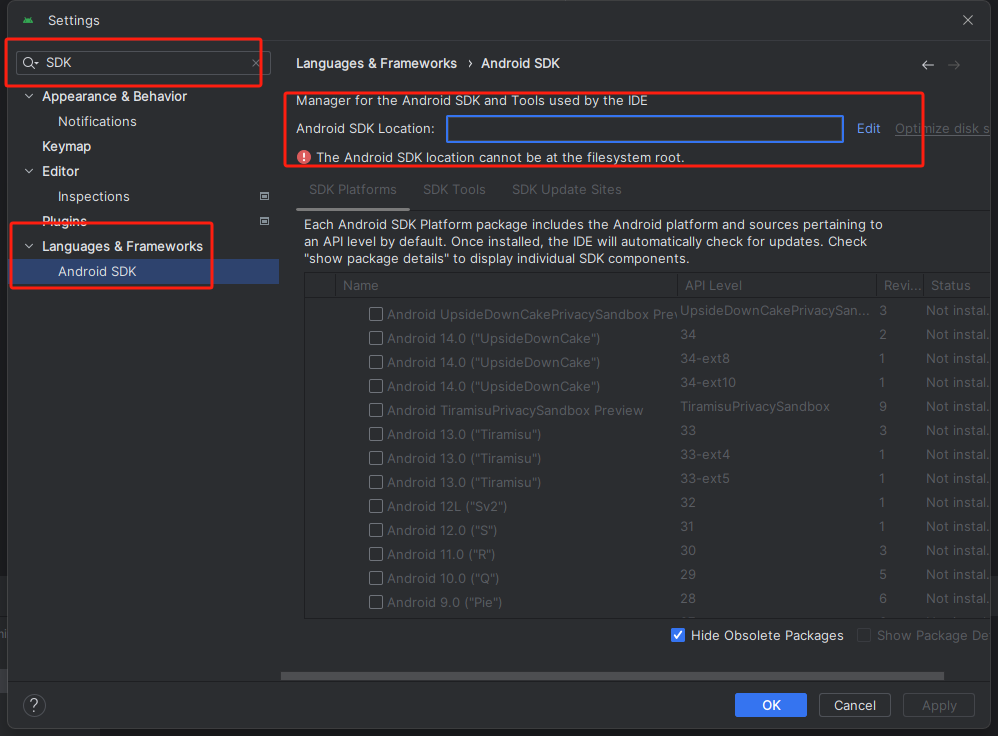
Task: Click the OK button
Action: tap(771, 705)
